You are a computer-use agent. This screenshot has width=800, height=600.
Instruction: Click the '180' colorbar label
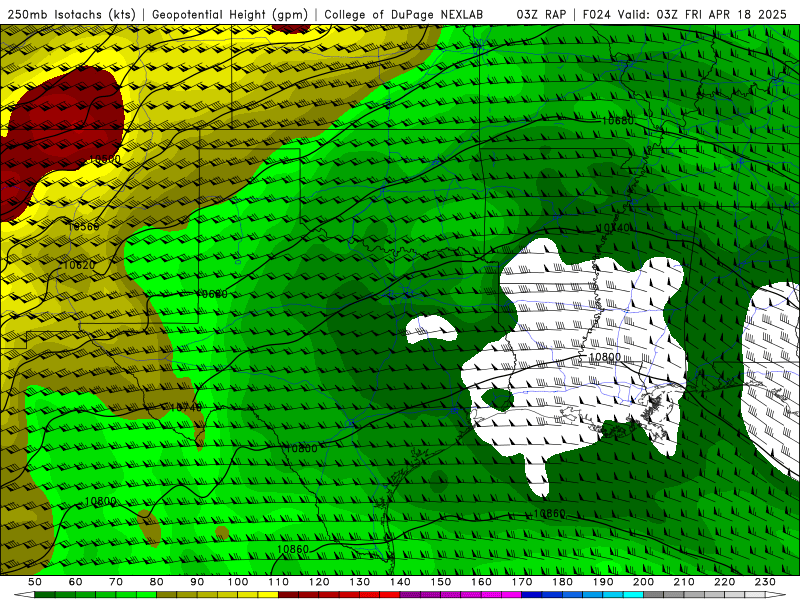point(563,582)
